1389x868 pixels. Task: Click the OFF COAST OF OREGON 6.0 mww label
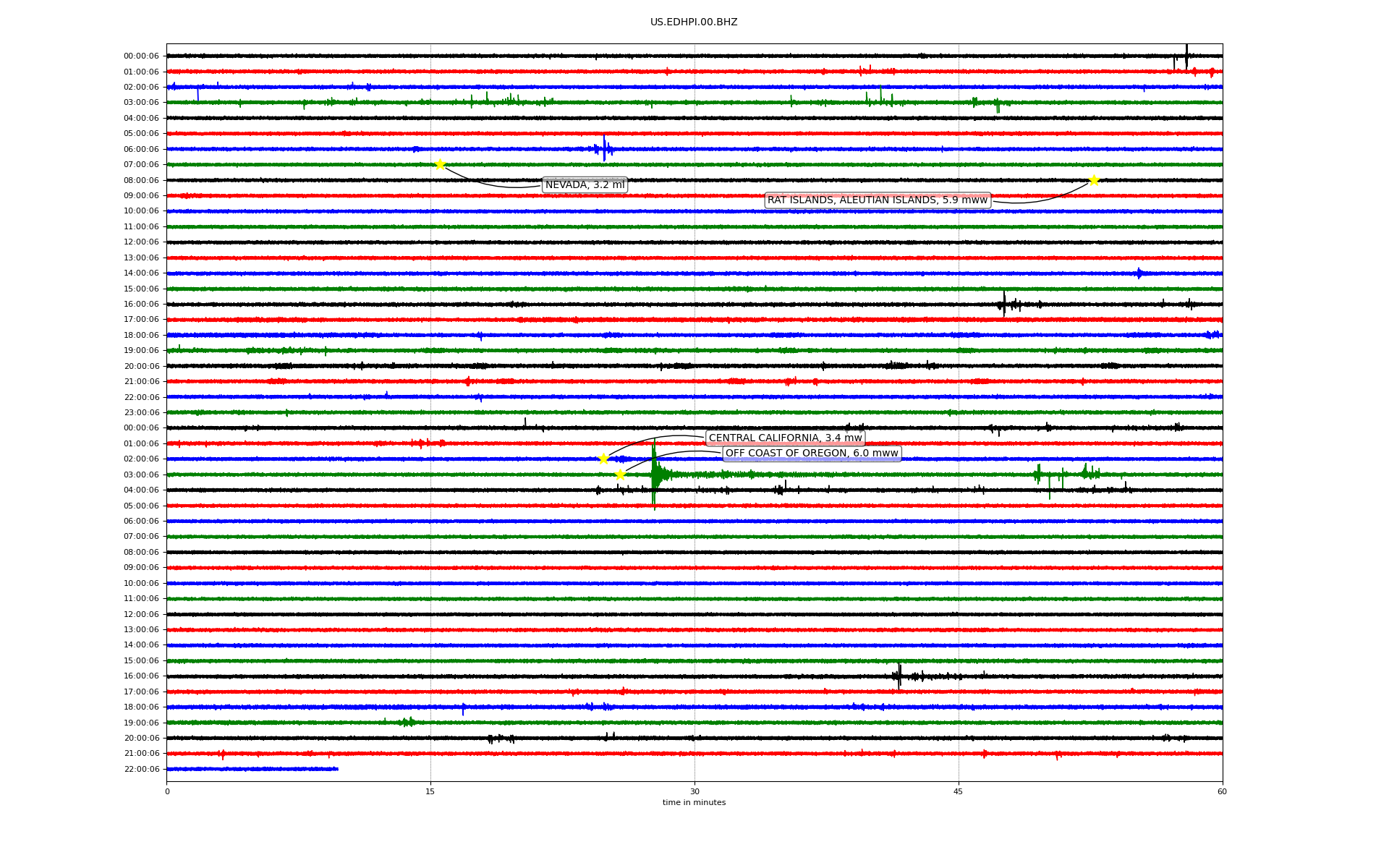coord(812,454)
